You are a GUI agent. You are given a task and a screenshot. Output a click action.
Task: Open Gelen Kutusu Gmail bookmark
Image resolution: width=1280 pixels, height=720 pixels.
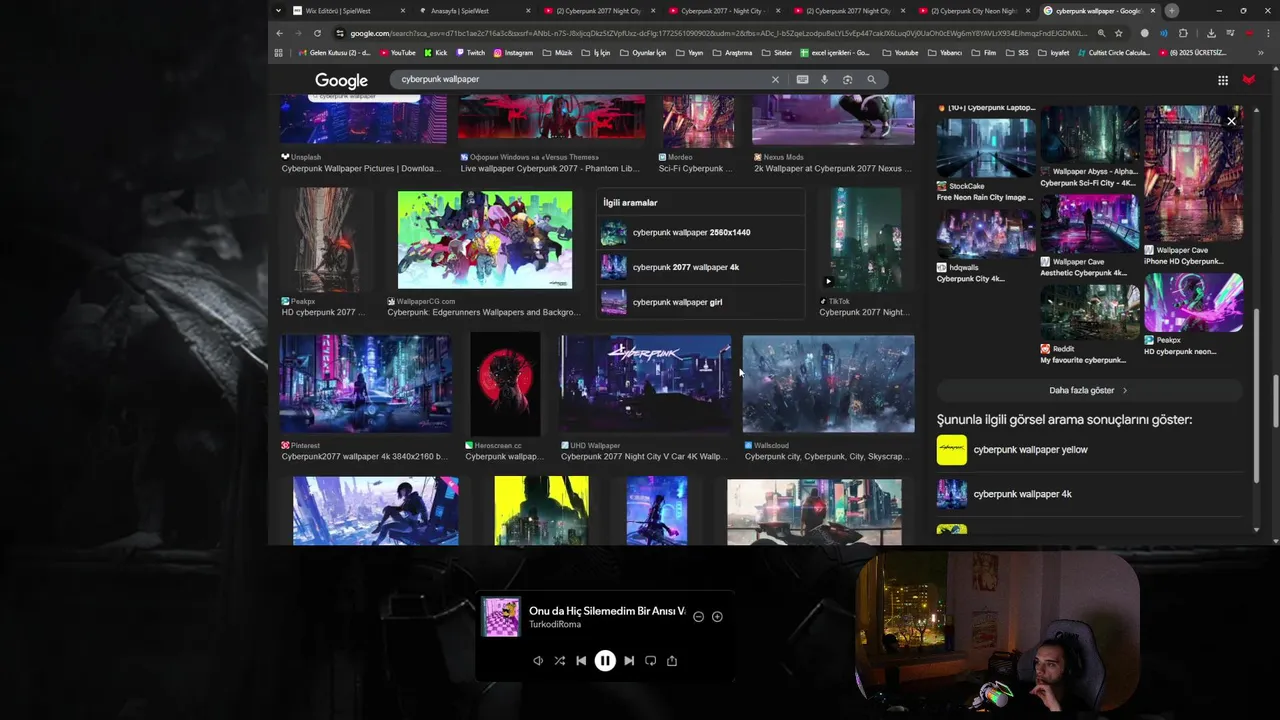334,53
